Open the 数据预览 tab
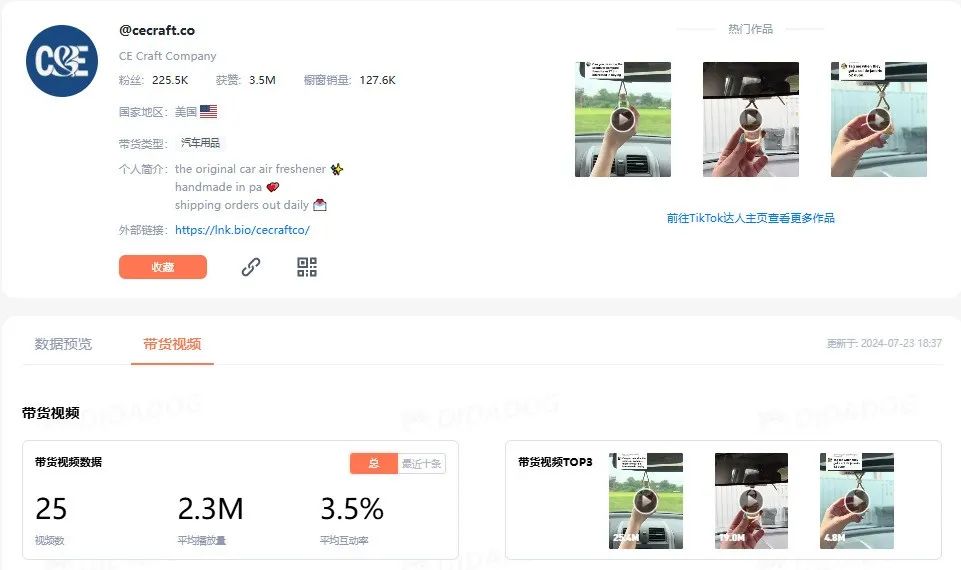The height and width of the screenshot is (570, 961). click(x=63, y=344)
